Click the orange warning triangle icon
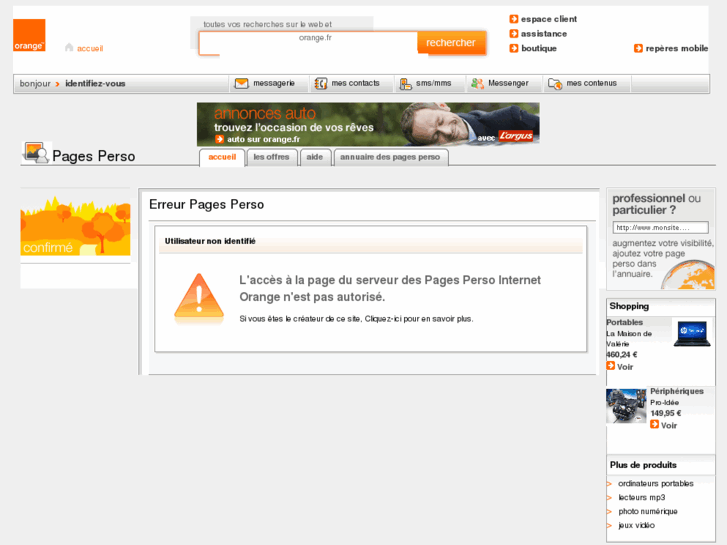The image size is (727, 545). [199, 298]
